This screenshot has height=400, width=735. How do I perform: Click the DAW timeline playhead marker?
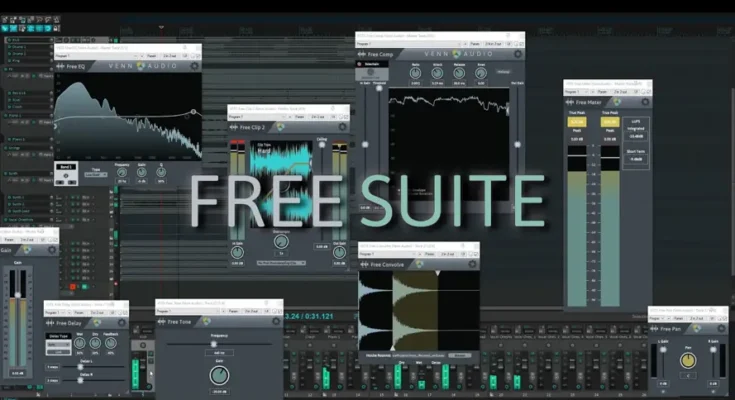tap(161, 28)
